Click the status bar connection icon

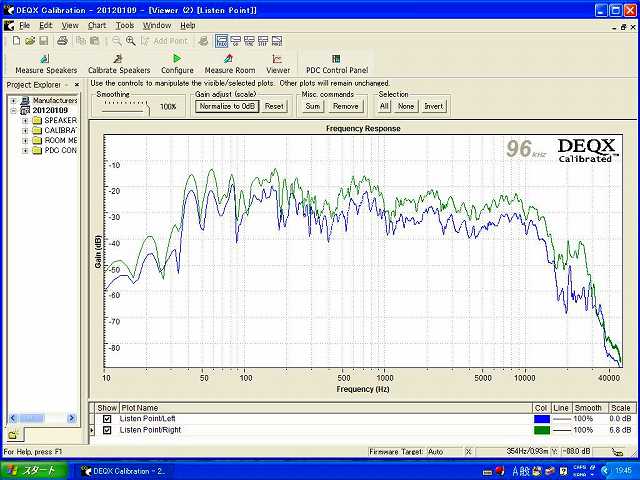618,452
